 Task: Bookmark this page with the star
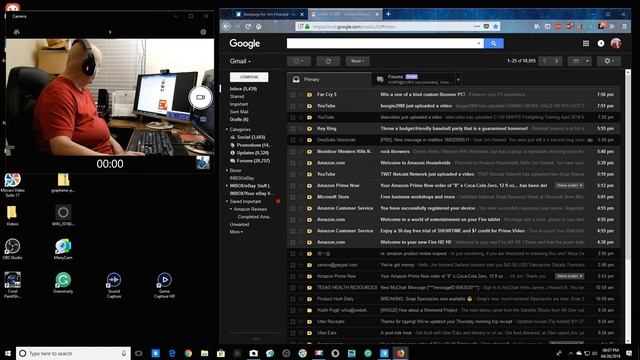[496, 27]
